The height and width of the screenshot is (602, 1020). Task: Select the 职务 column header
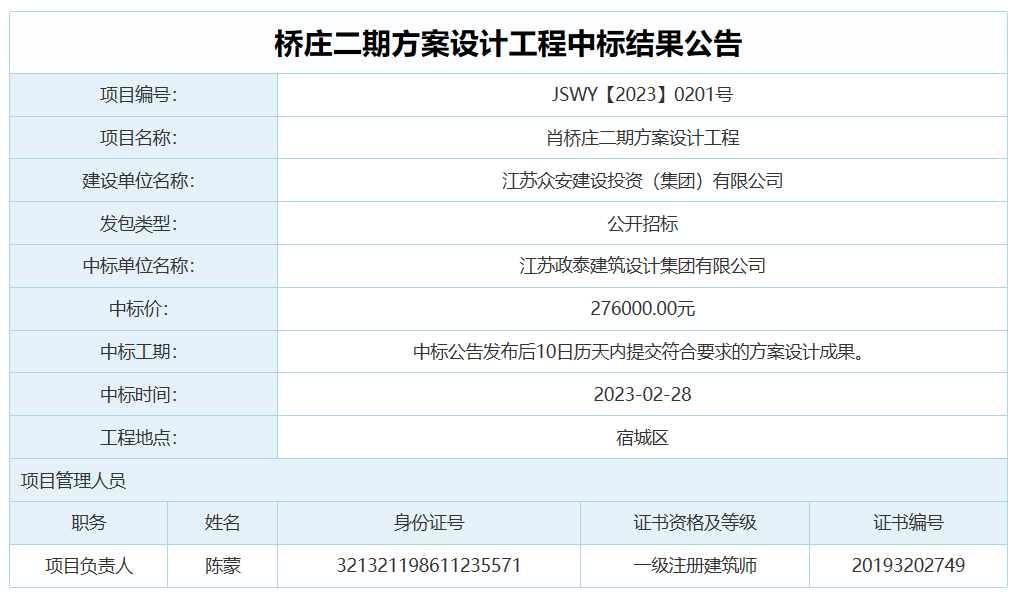coord(88,523)
